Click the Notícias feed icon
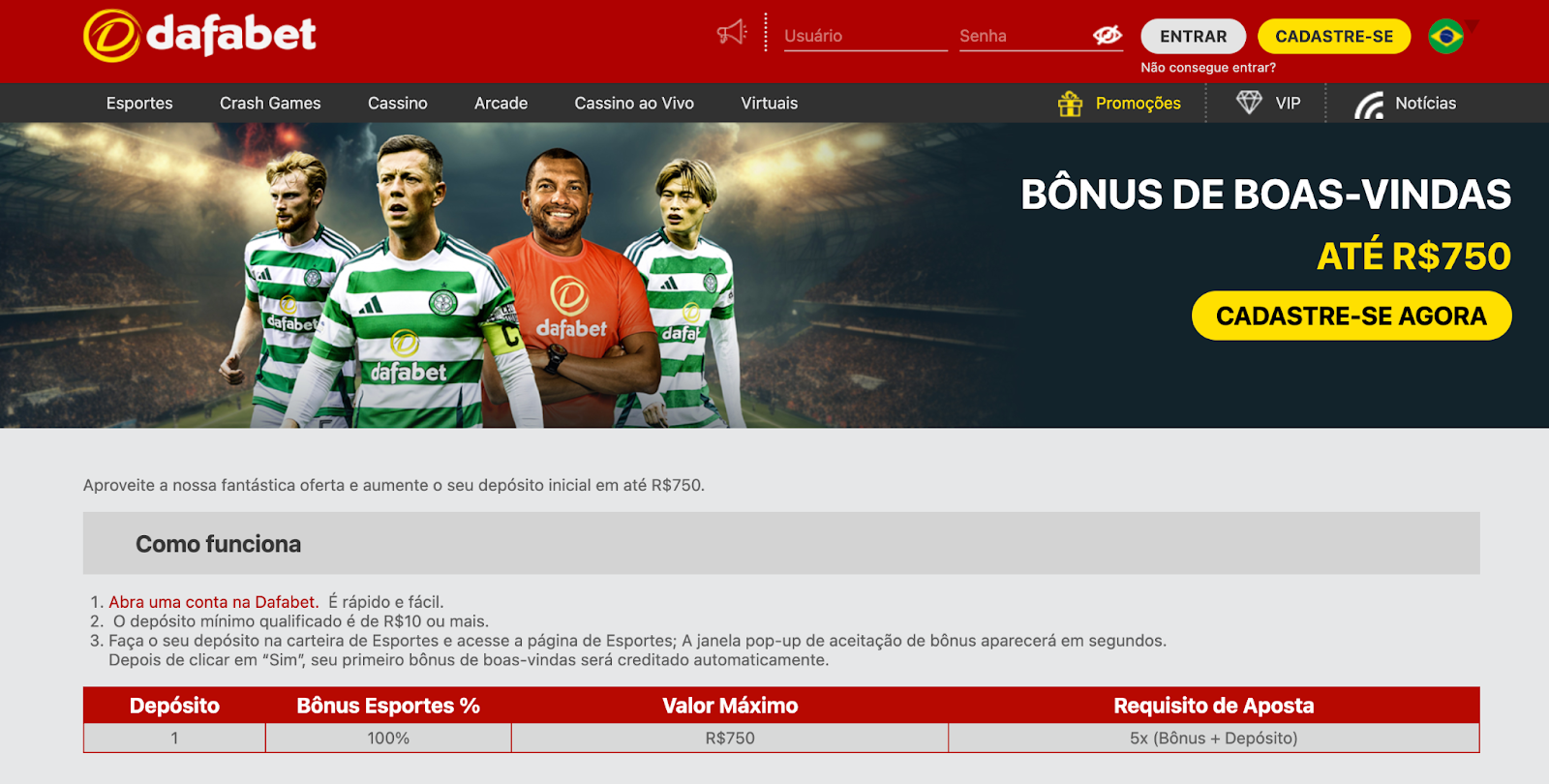1549x784 pixels. click(1369, 105)
